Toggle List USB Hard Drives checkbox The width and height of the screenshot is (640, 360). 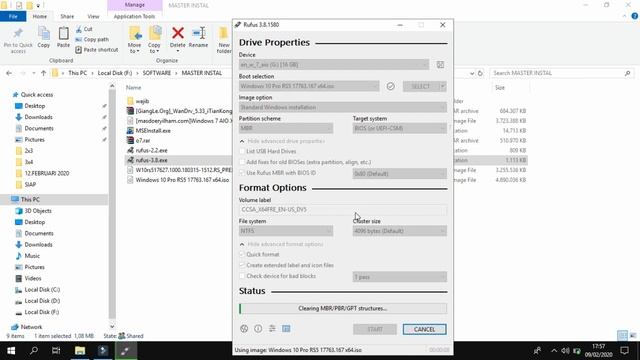pos(242,151)
